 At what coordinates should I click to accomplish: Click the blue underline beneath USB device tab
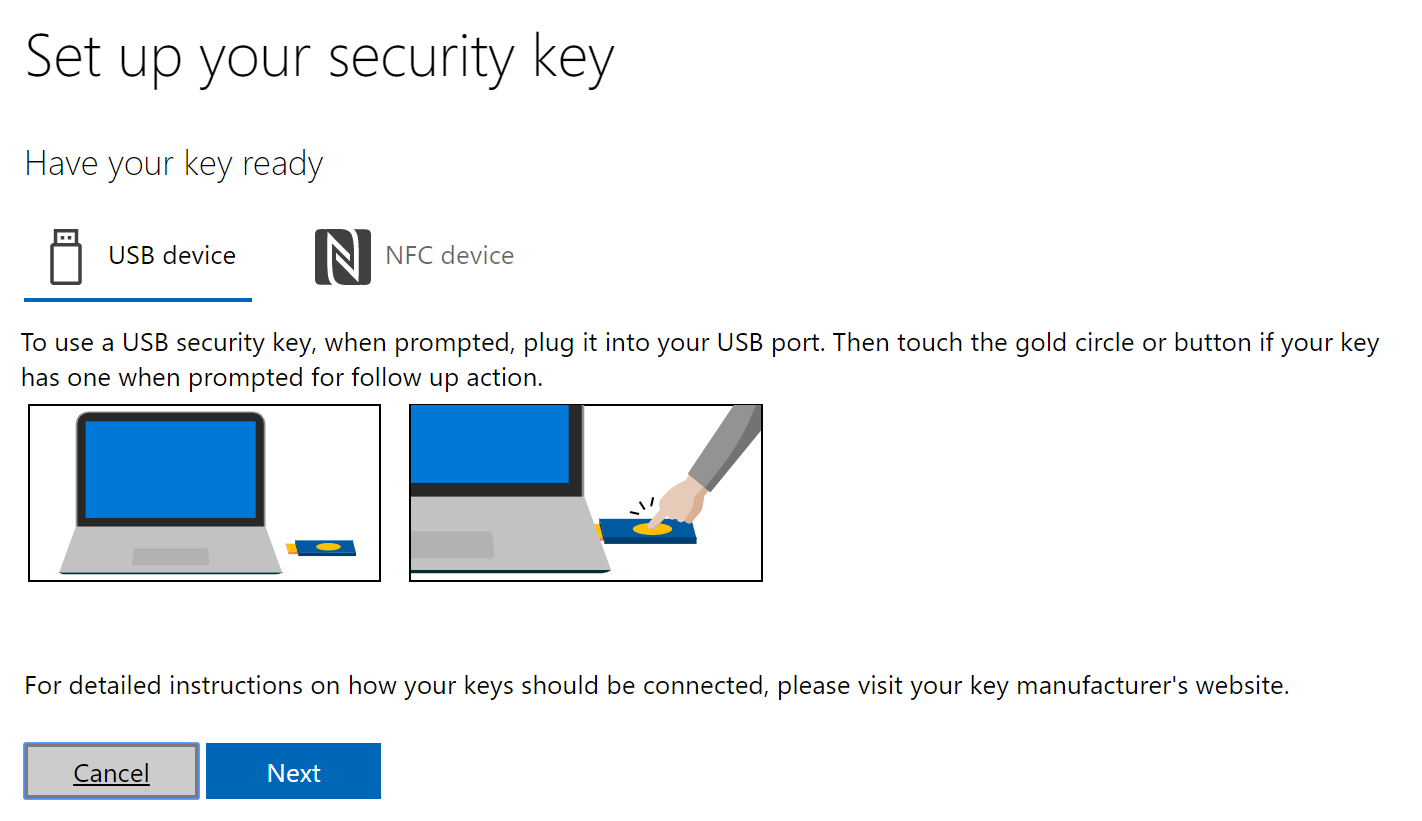pos(138,299)
